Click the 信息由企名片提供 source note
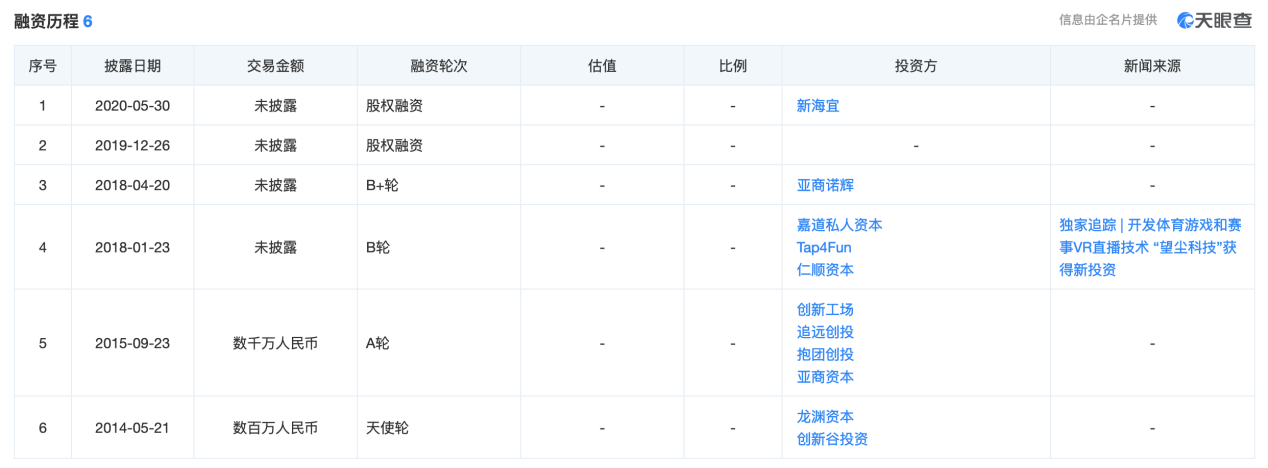Image resolution: width=1268 pixels, height=468 pixels. pos(1107,20)
